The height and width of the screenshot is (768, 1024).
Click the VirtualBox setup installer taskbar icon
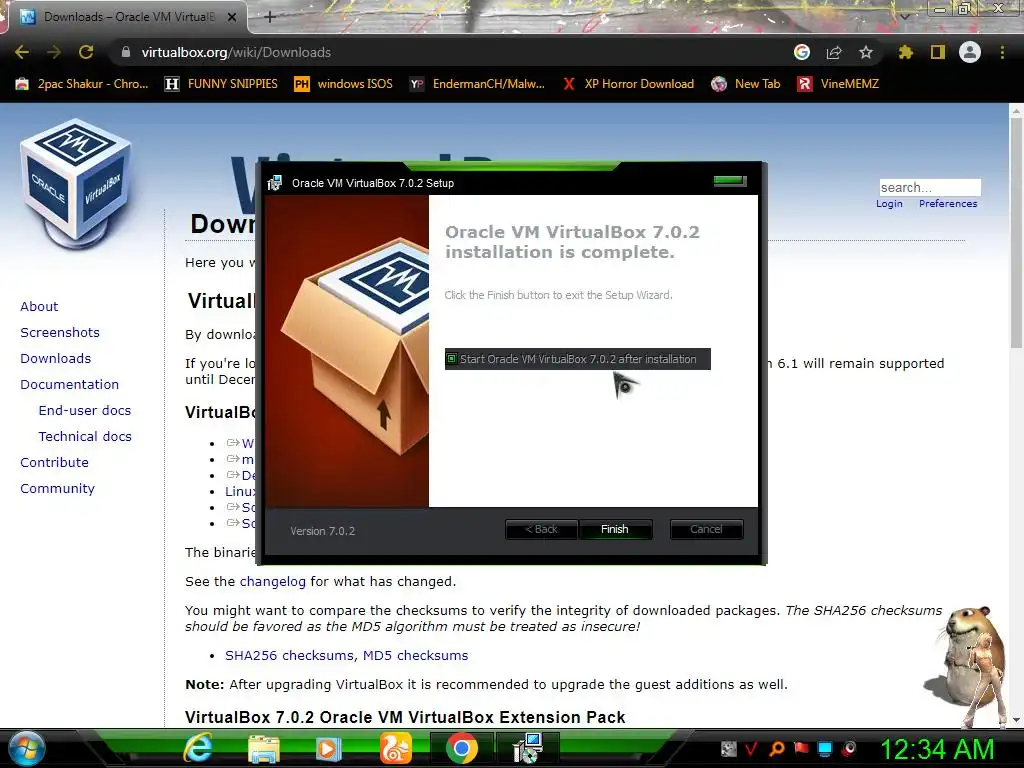coord(528,748)
